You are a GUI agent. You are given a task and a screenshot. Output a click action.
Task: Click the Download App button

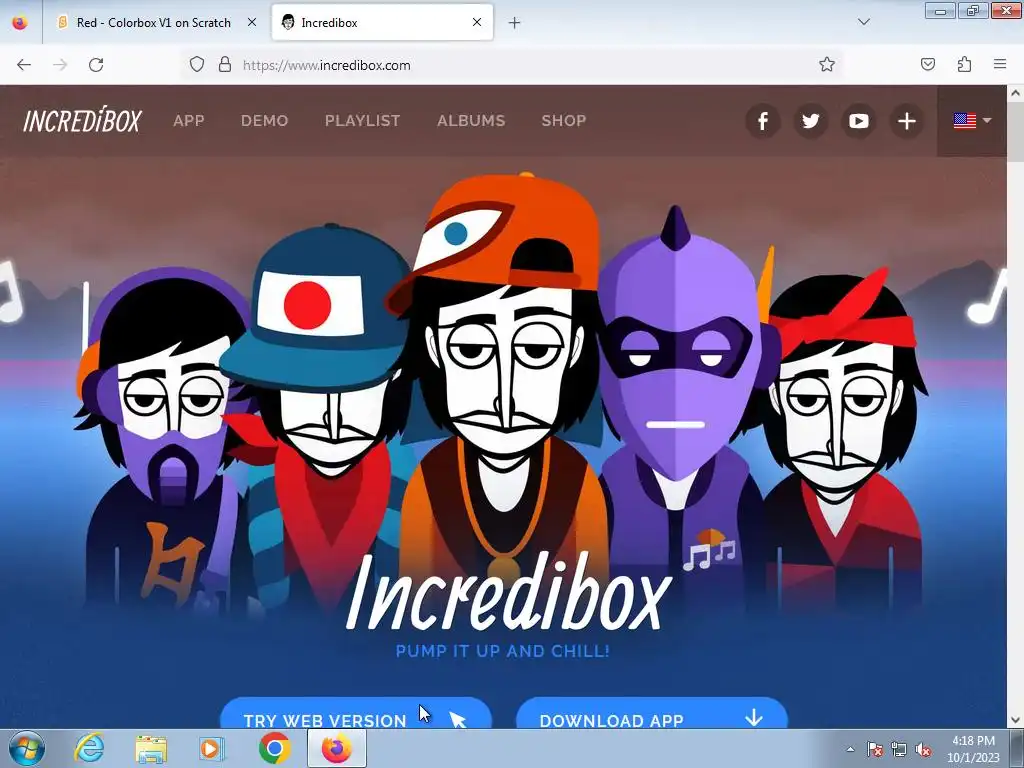pos(652,713)
